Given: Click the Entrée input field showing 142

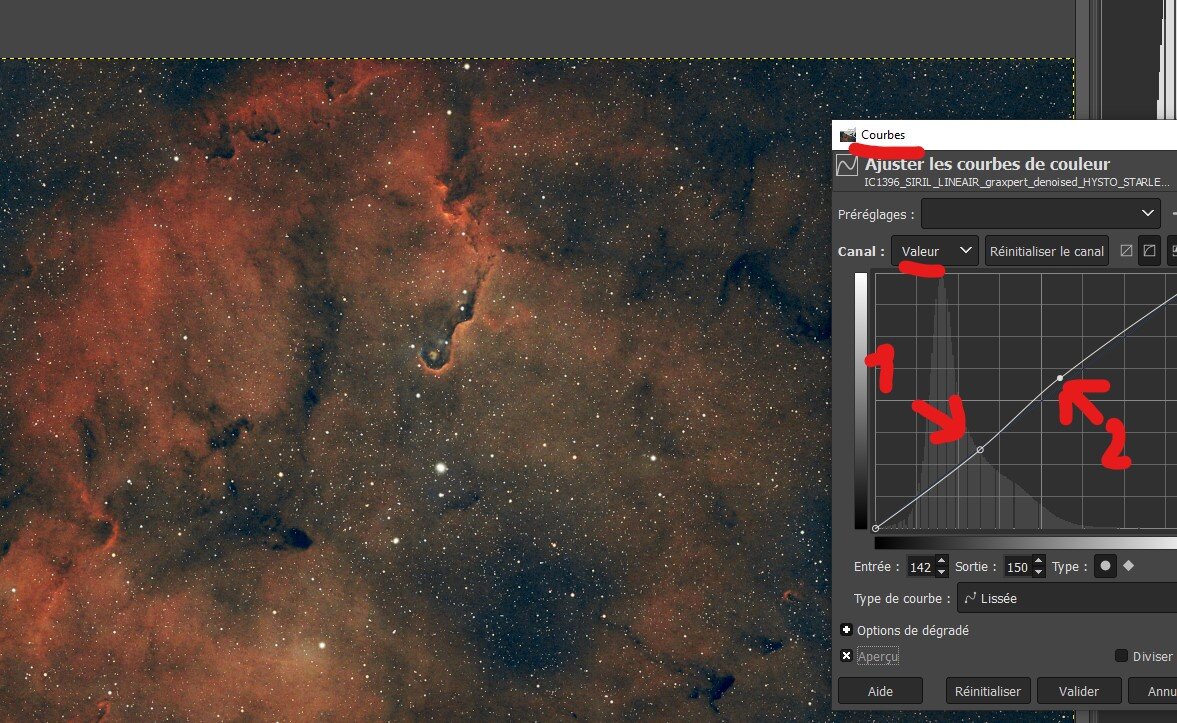Looking at the screenshot, I should [920, 567].
